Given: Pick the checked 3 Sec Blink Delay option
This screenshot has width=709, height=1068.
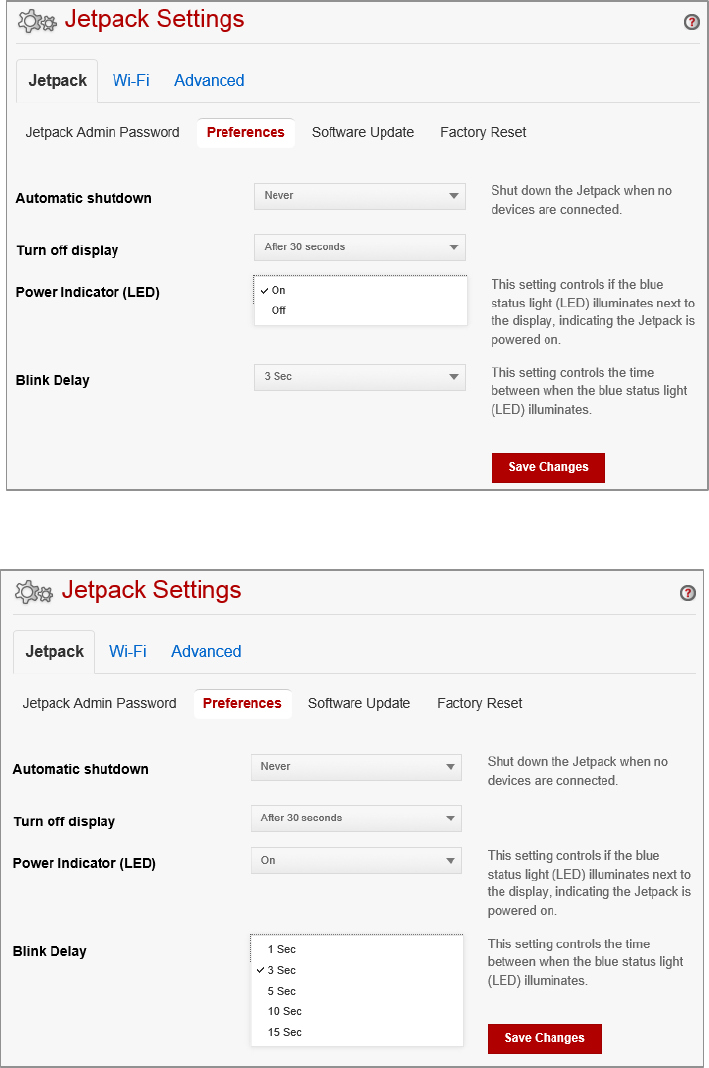Looking at the screenshot, I should tap(357, 970).
